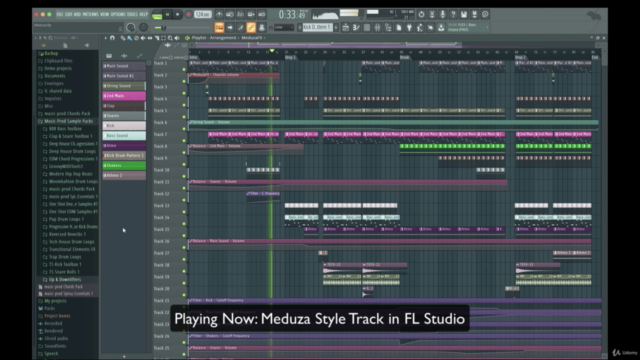
Task: Select the playlist paint brush tool
Action: coord(129,38)
